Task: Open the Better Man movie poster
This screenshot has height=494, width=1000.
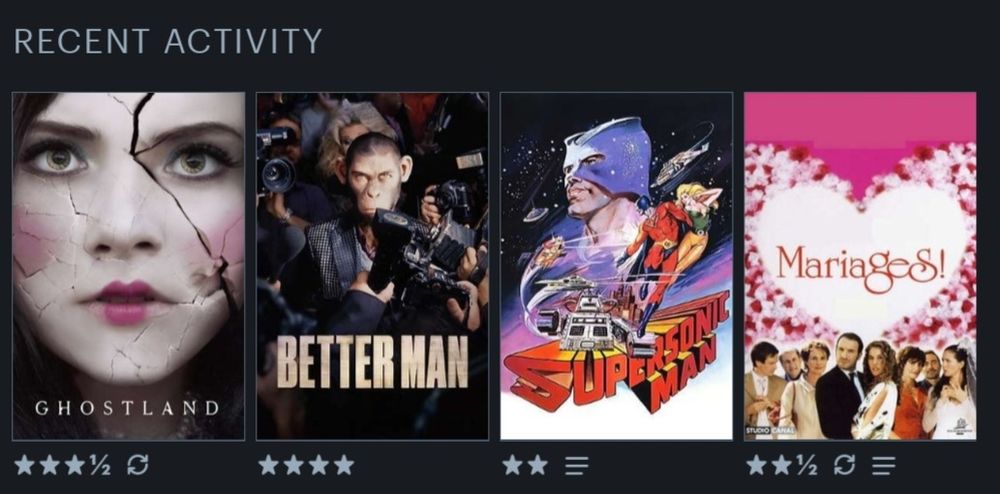Action: [x=372, y=266]
